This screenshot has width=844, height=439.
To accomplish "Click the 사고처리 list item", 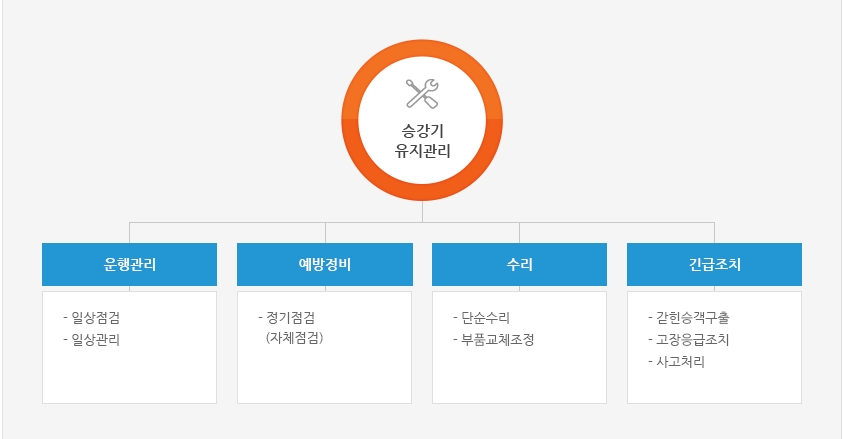I will [677, 362].
